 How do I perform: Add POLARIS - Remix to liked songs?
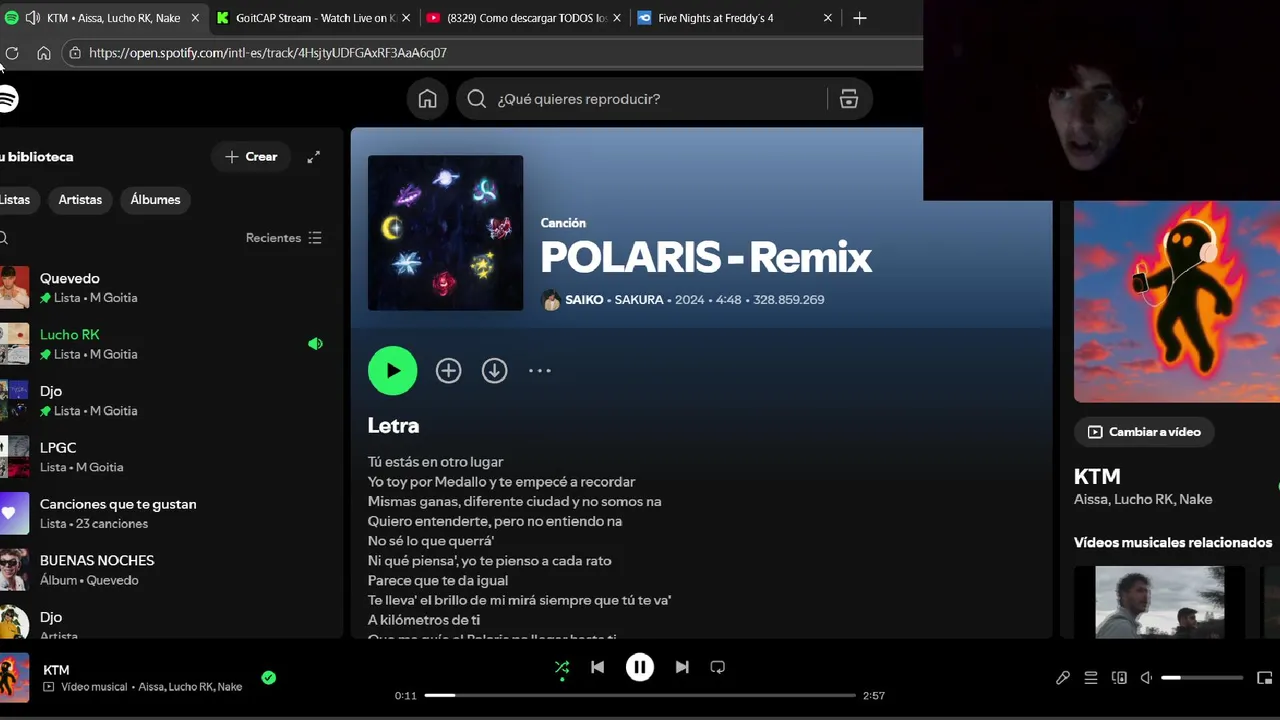[448, 371]
